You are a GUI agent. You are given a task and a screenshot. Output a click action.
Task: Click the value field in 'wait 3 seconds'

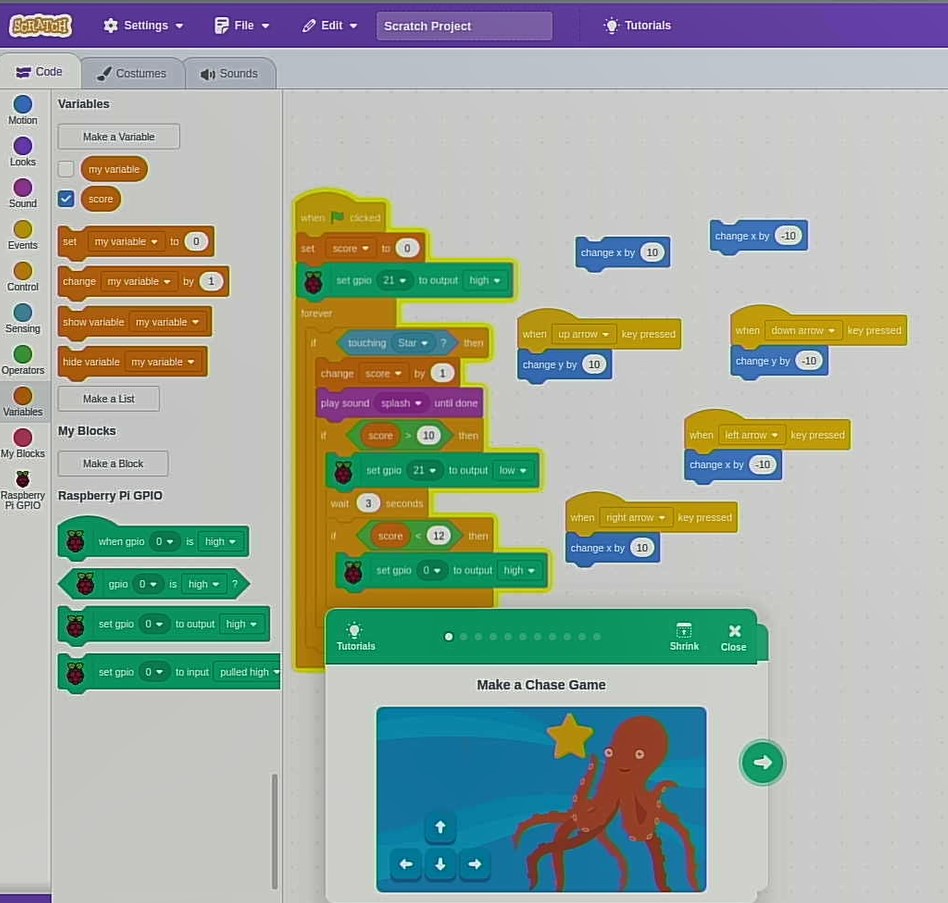pyautogui.click(x=368, y=503)
